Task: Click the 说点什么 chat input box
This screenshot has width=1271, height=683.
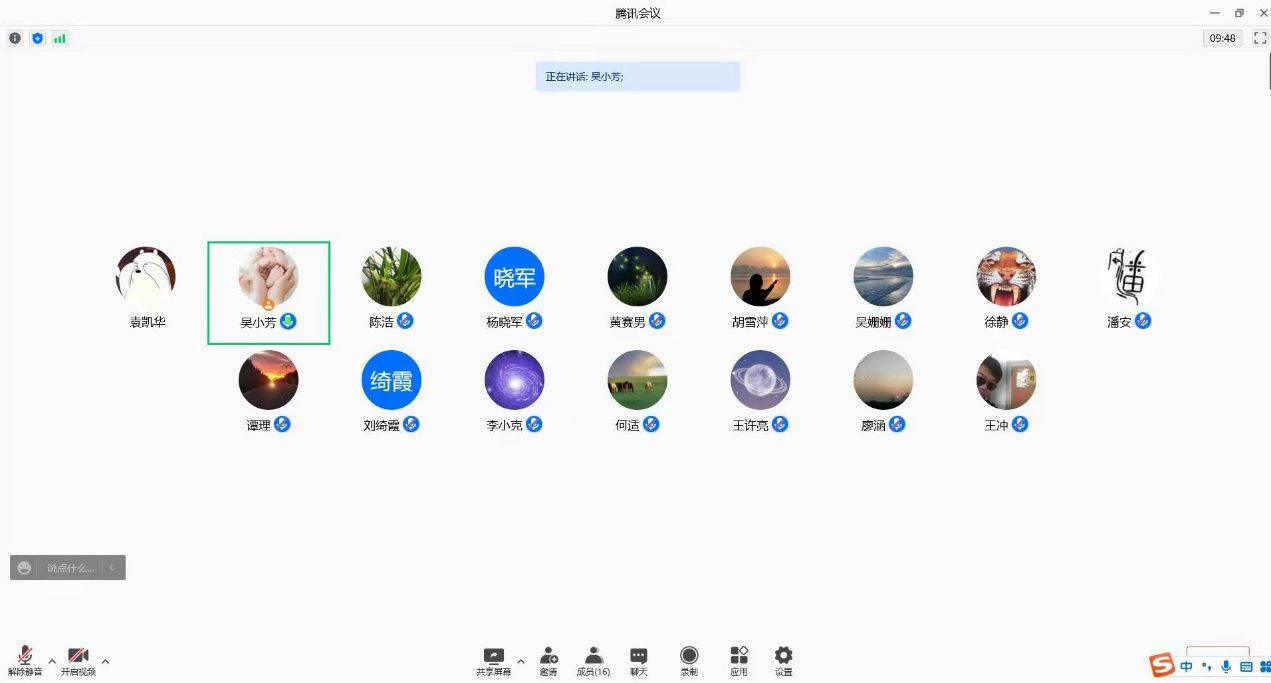Action: pos(70,568)
